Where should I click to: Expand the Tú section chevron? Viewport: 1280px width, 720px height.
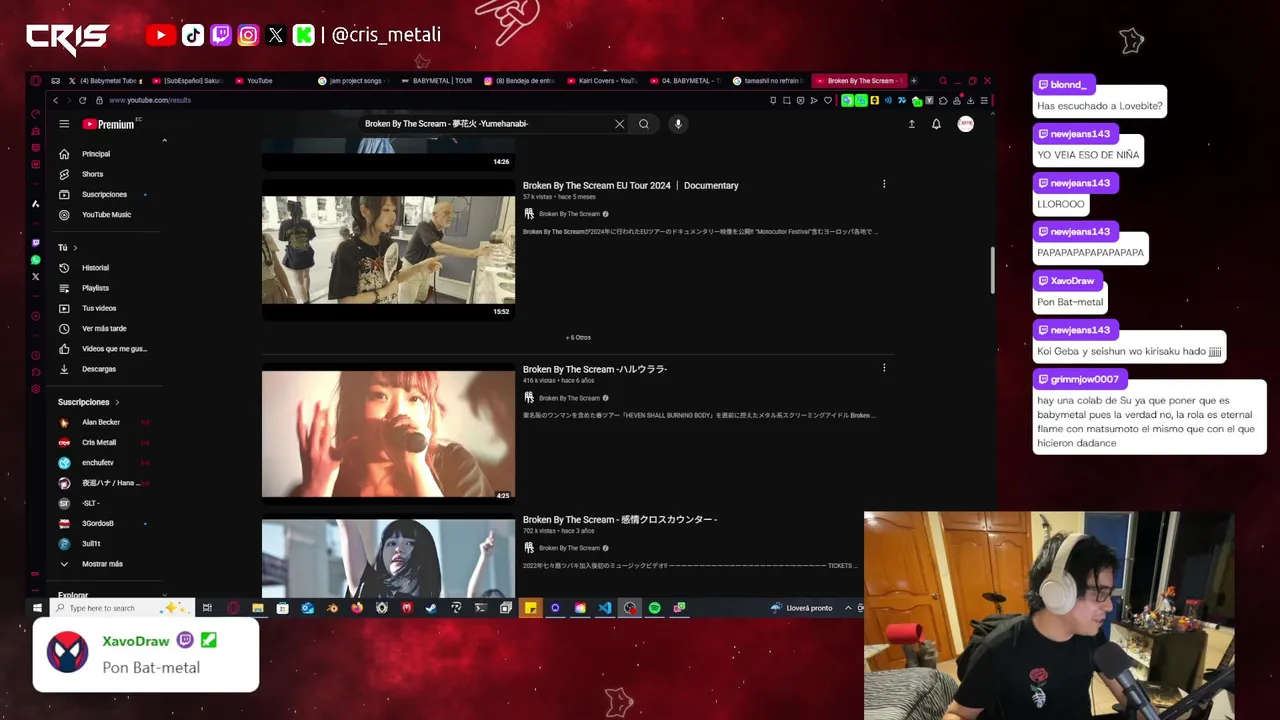75,247
